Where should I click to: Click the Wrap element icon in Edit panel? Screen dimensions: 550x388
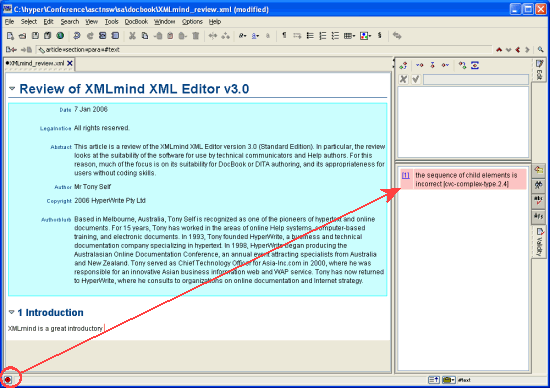pyautogui.click(x=475, y=65)
